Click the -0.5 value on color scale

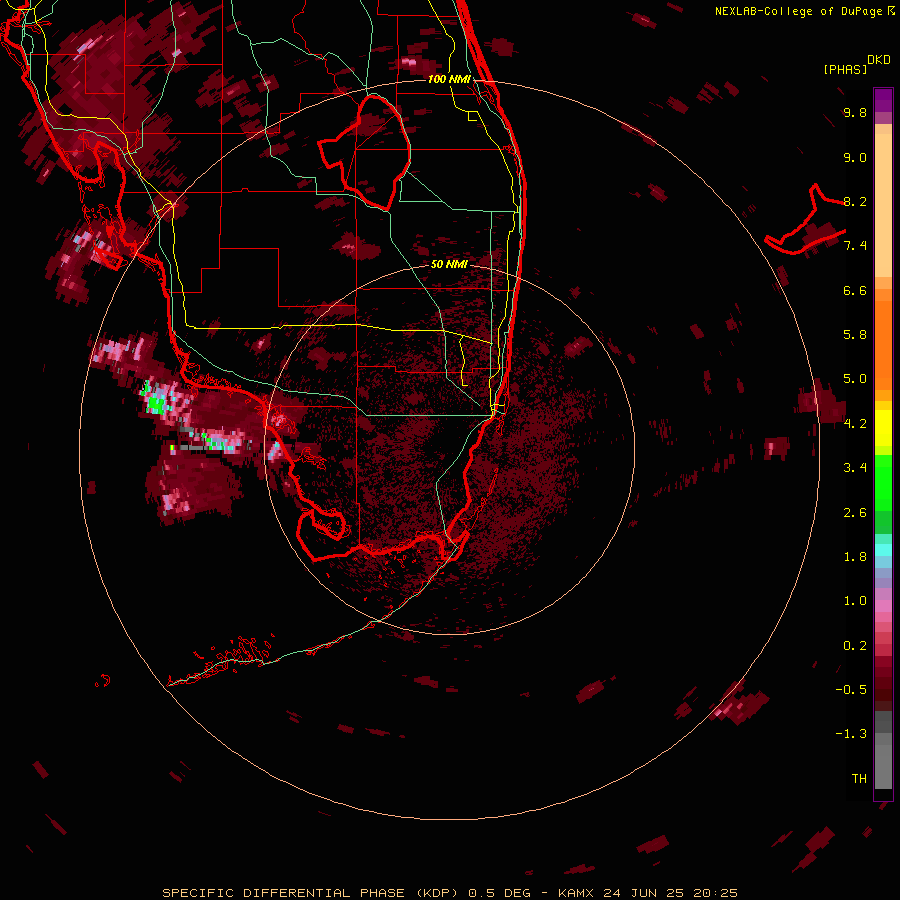coord(851,690)
